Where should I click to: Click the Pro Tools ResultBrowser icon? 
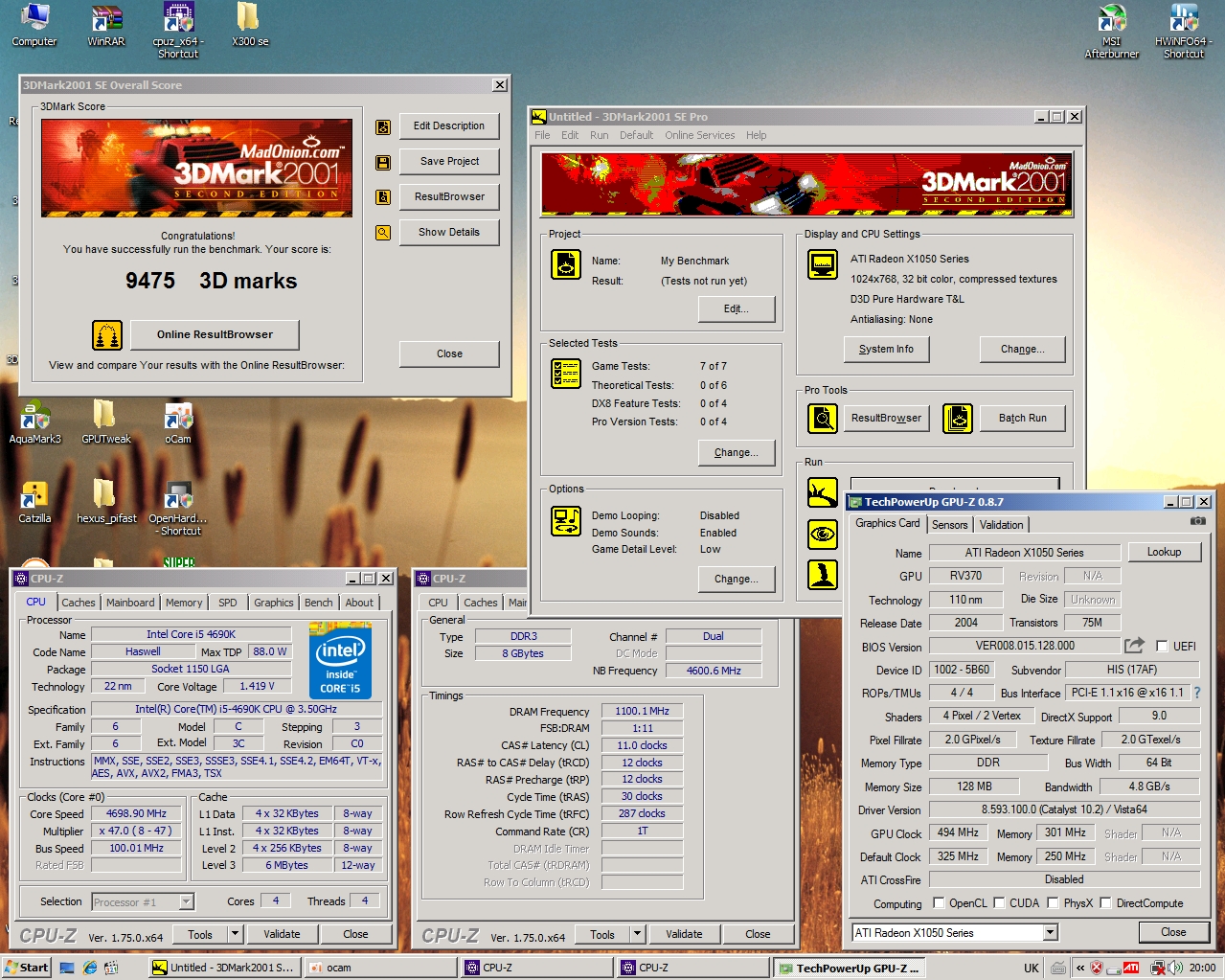[823, 418]
